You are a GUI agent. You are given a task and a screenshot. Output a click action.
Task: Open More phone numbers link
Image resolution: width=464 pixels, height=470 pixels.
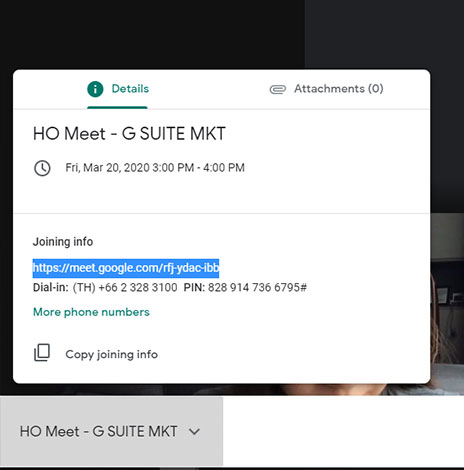[x=91, y=312]
